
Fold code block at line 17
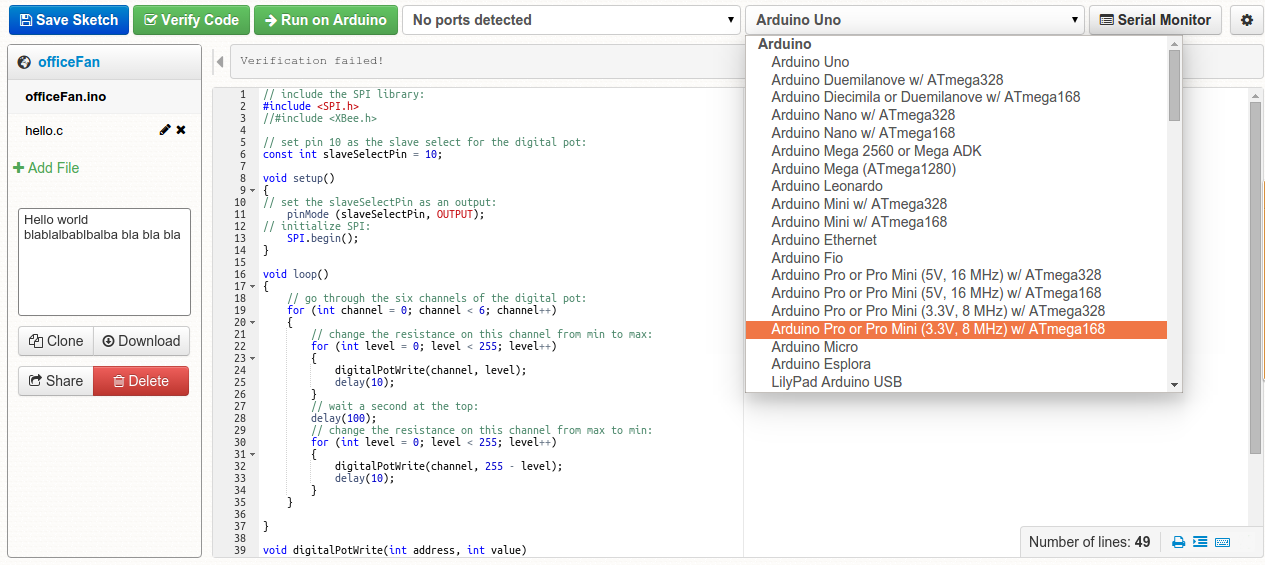pos(252,286)
